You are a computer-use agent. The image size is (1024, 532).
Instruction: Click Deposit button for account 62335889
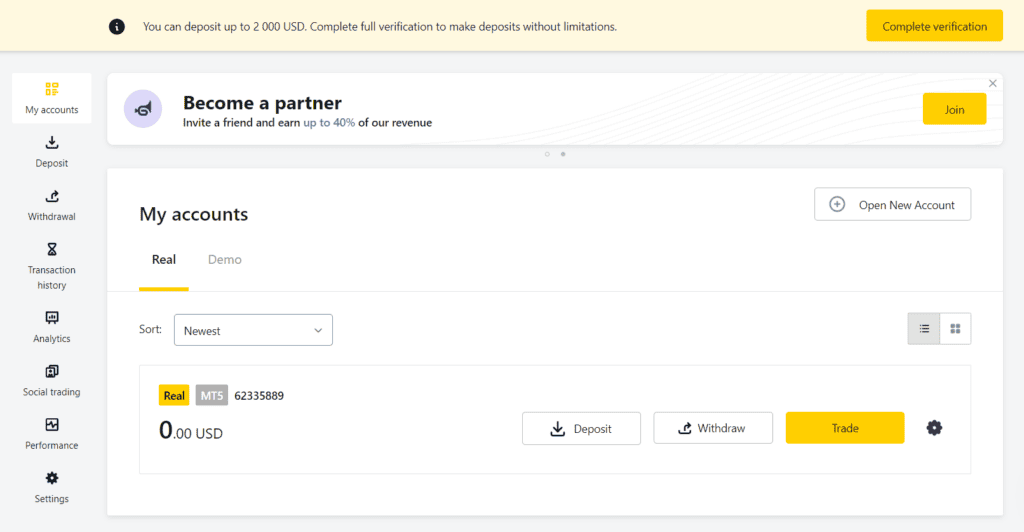coord(581,429)
